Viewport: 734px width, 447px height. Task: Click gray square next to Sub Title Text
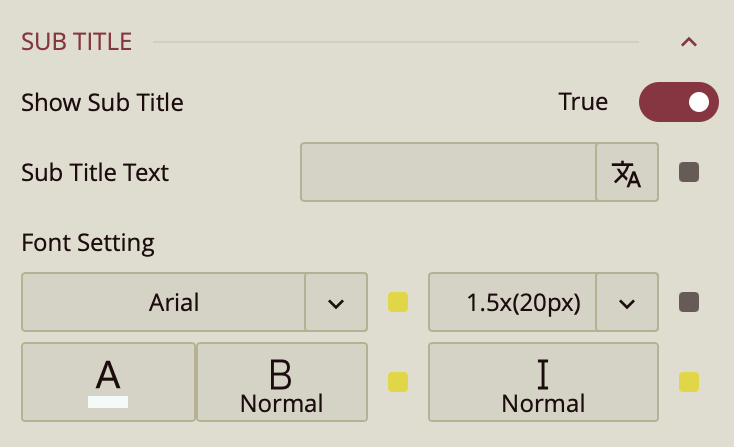(x=689, y=172)
